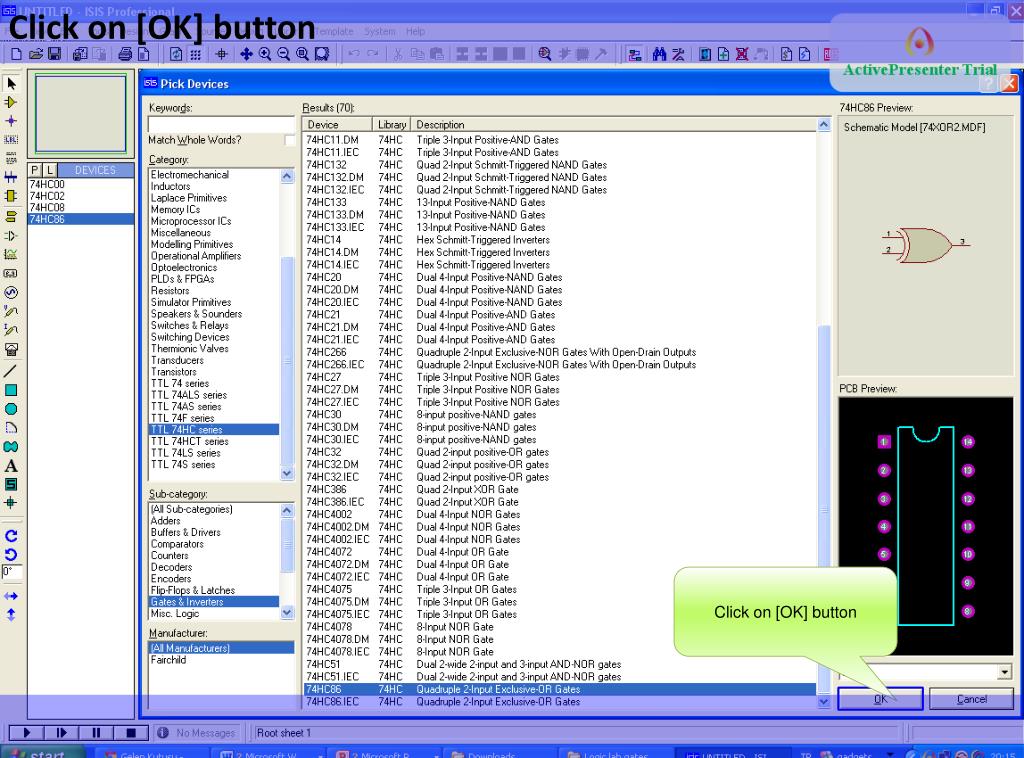Select the Generator Mode tool in the main window
Image resolution: width=1024 pixels, height=758 pixels.
(11, 292)
